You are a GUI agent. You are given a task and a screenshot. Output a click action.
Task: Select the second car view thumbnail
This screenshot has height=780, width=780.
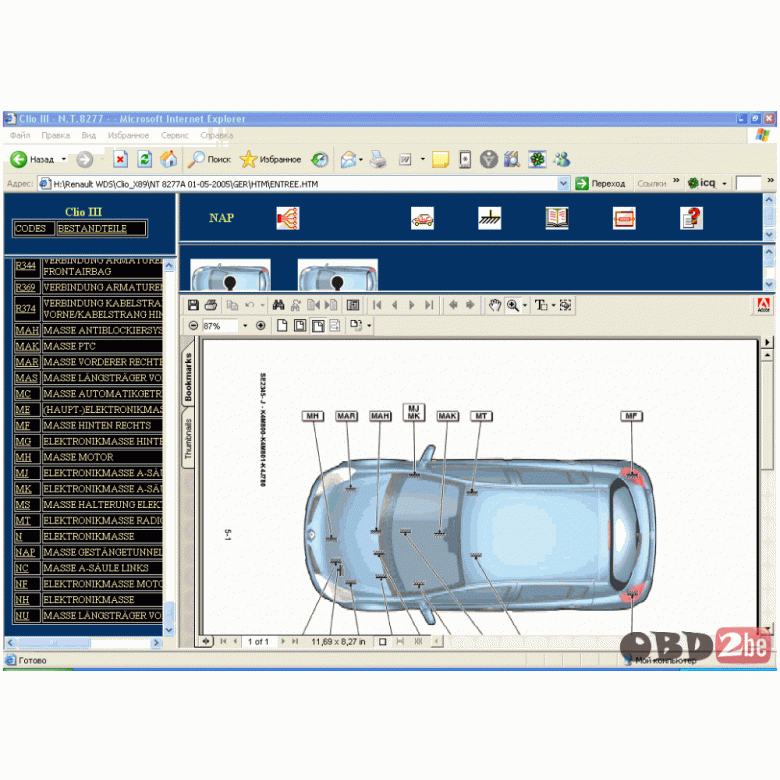click(338, 275)
